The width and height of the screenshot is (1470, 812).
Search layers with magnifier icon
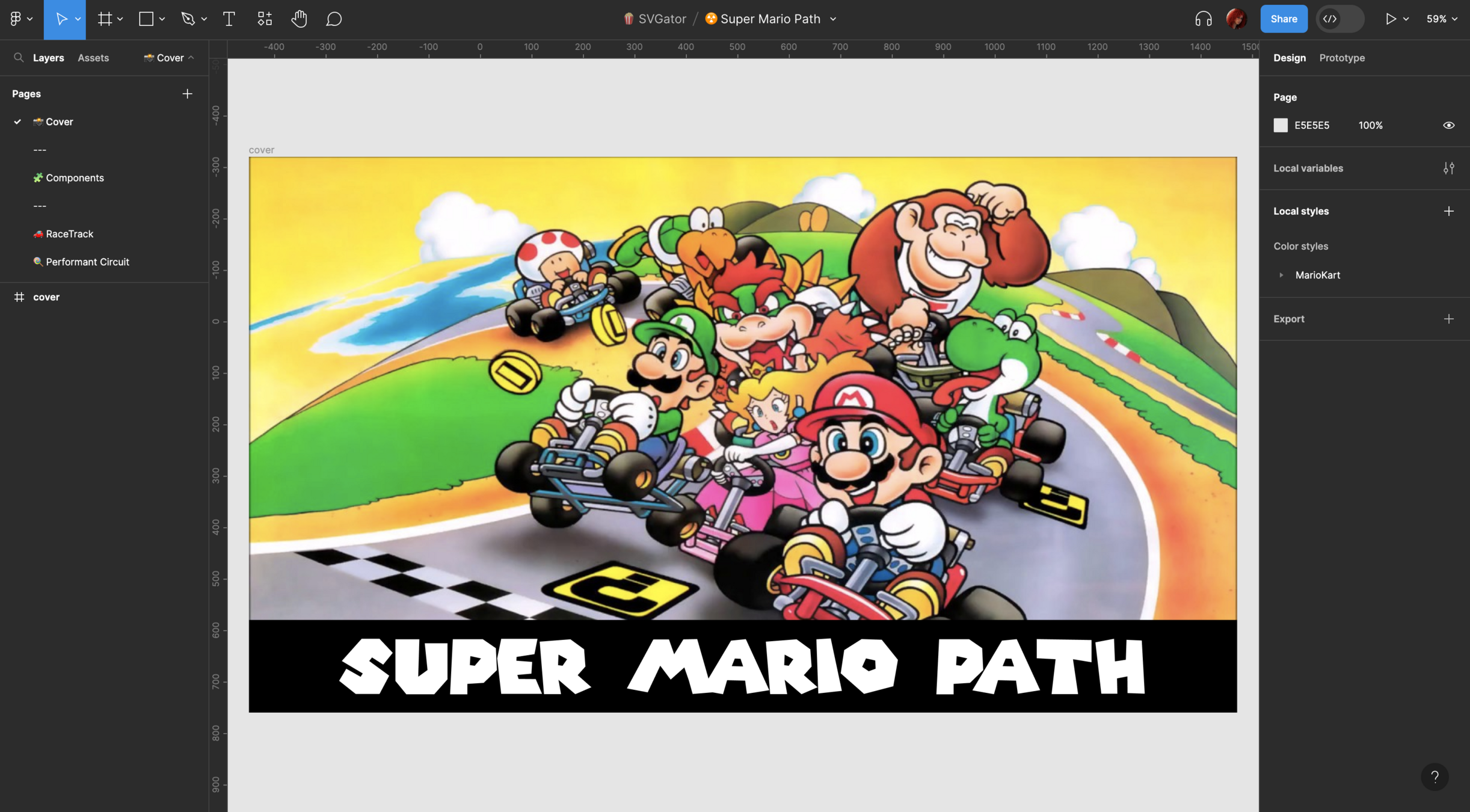point(19,58)
